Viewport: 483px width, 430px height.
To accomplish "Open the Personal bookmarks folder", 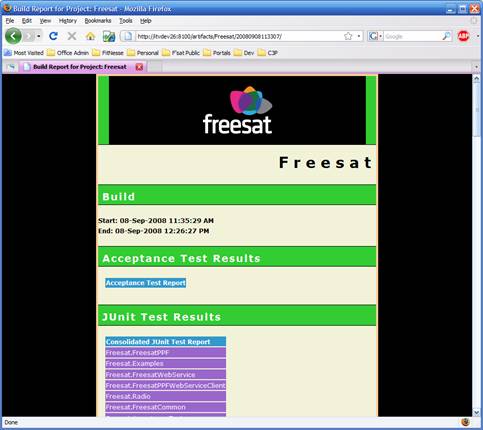I will [x=143, y=53].
